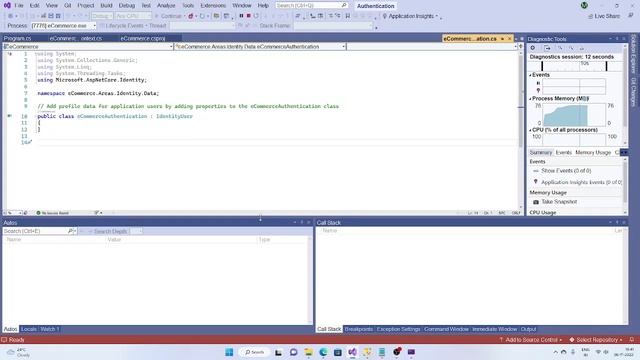
Task: Continue execution of the debugged app
Action: coord(168,16)
